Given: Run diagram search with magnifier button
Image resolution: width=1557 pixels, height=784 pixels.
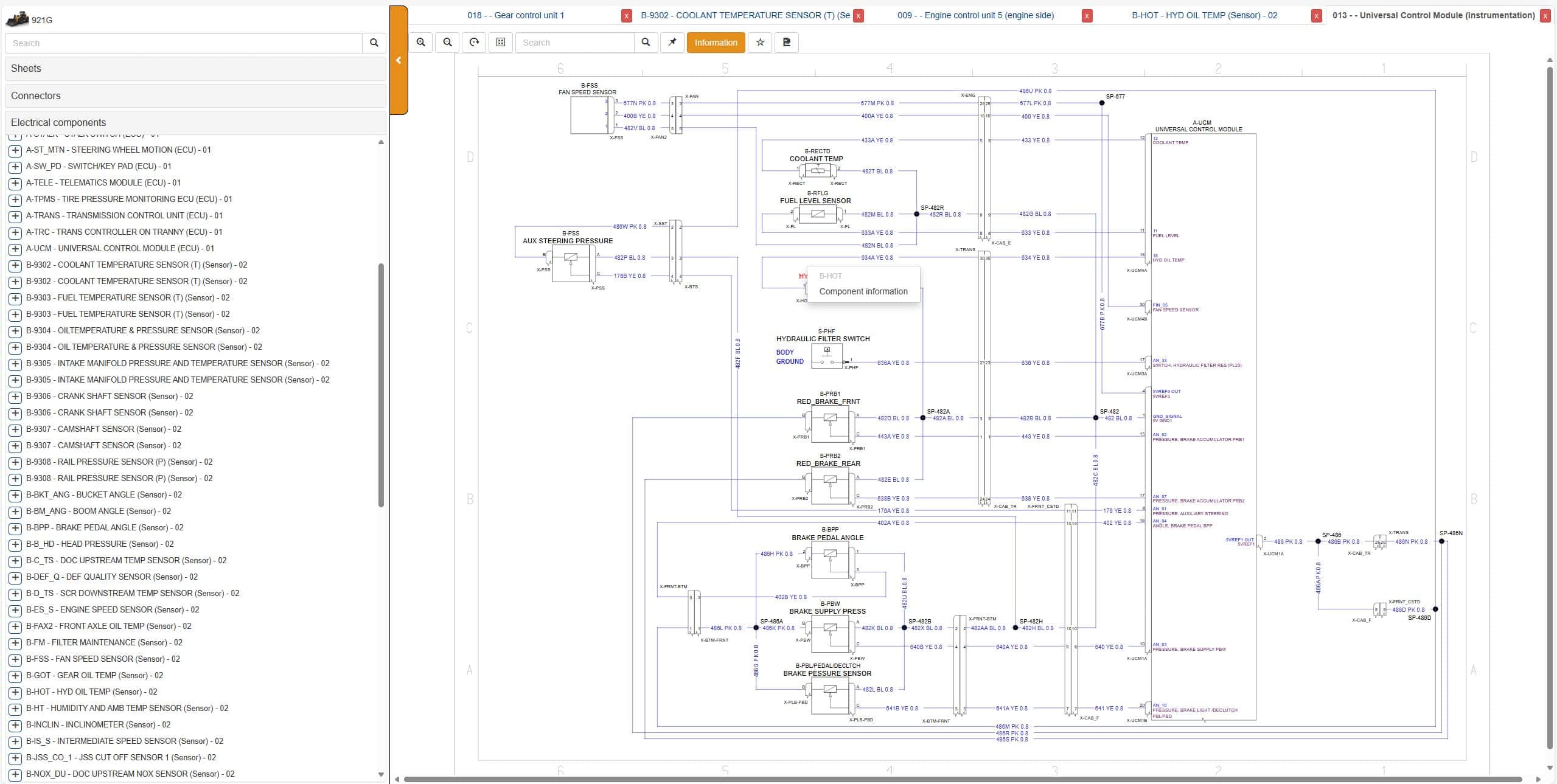Looking at the screenshot, I should pos(646,43).
